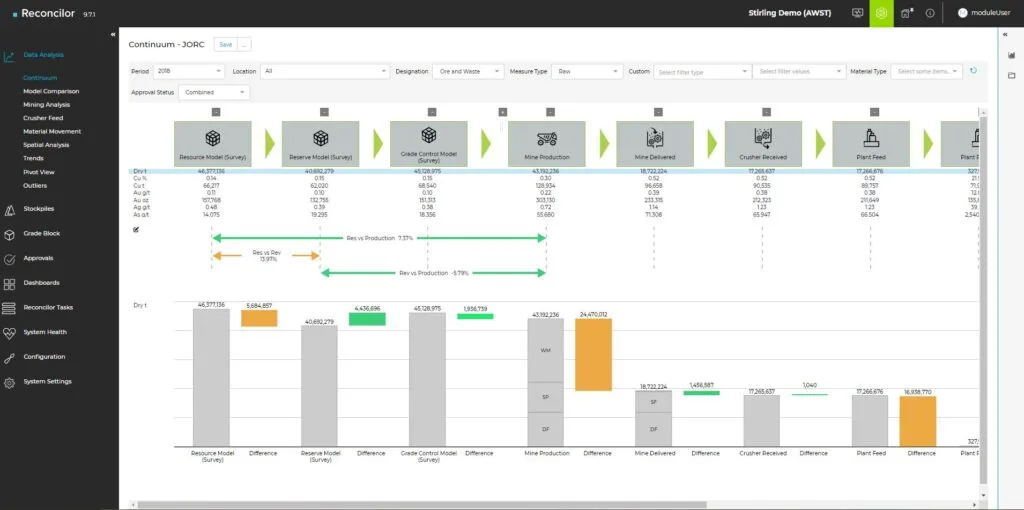Open Trends in sidebar
The image size is (1024, 510).
[x=33, y=158]
